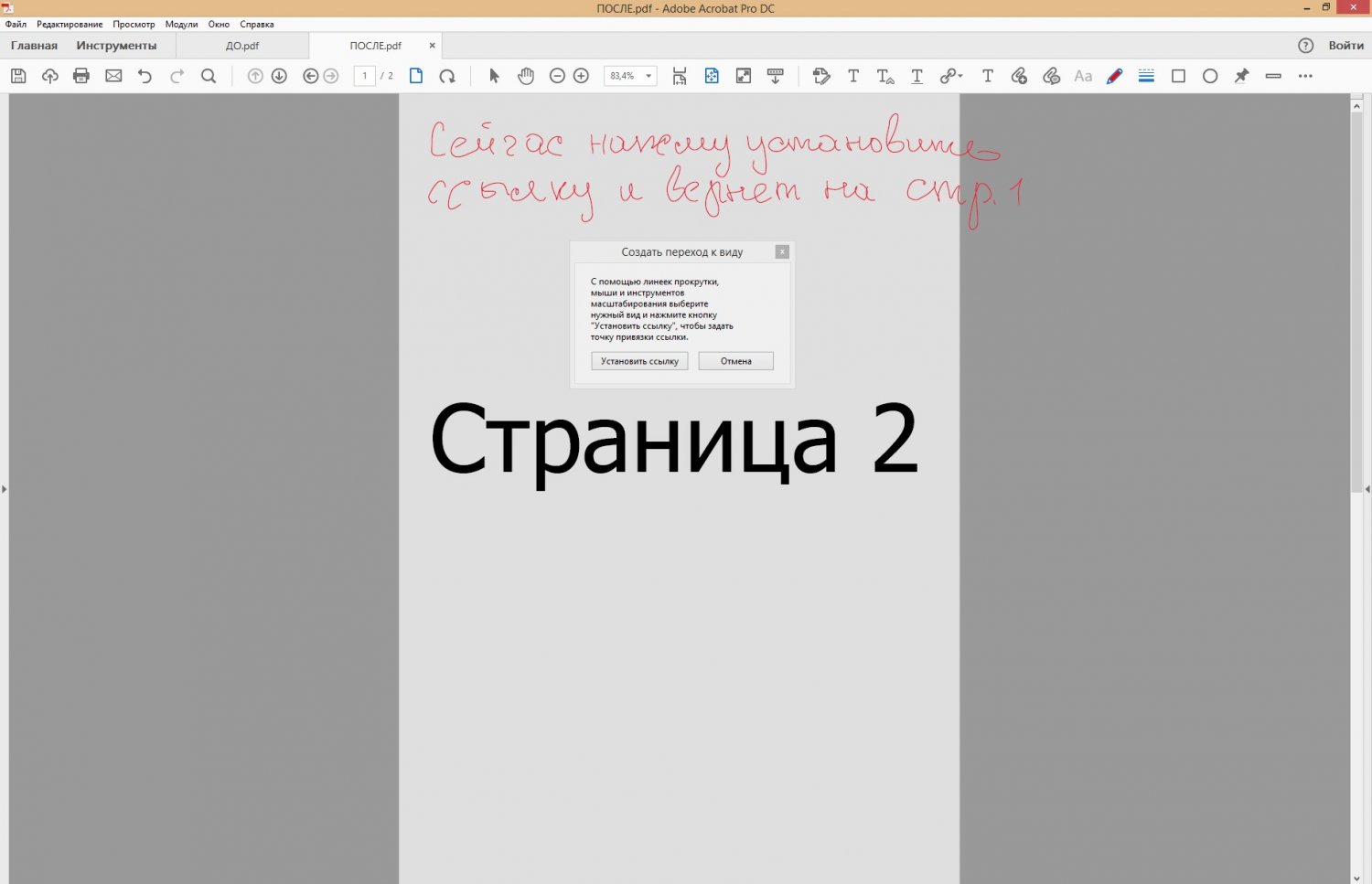Switch to the Главная tab
1372x884 pixels.
tap(34, 45)
